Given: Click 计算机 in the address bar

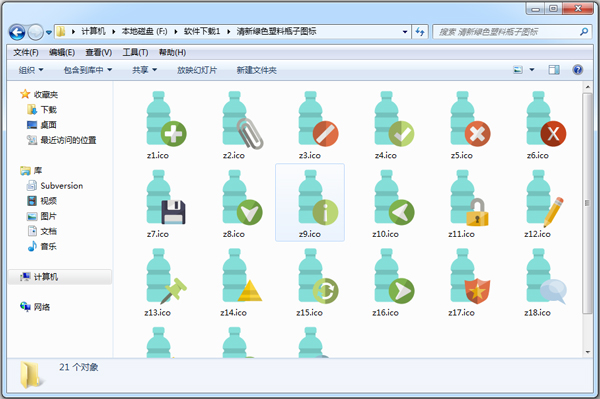Looking at the screenshot, I should coord(93,31).
